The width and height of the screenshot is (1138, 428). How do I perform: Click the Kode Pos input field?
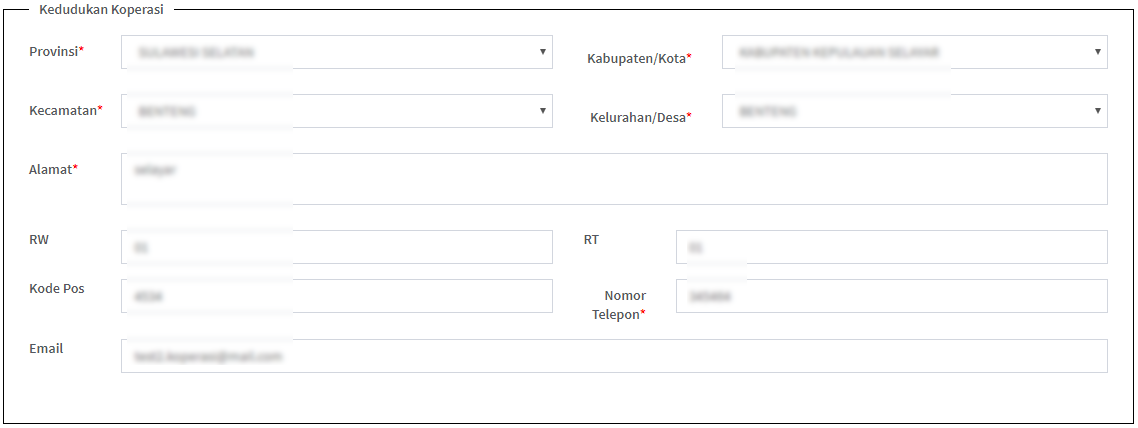[336, 296]
